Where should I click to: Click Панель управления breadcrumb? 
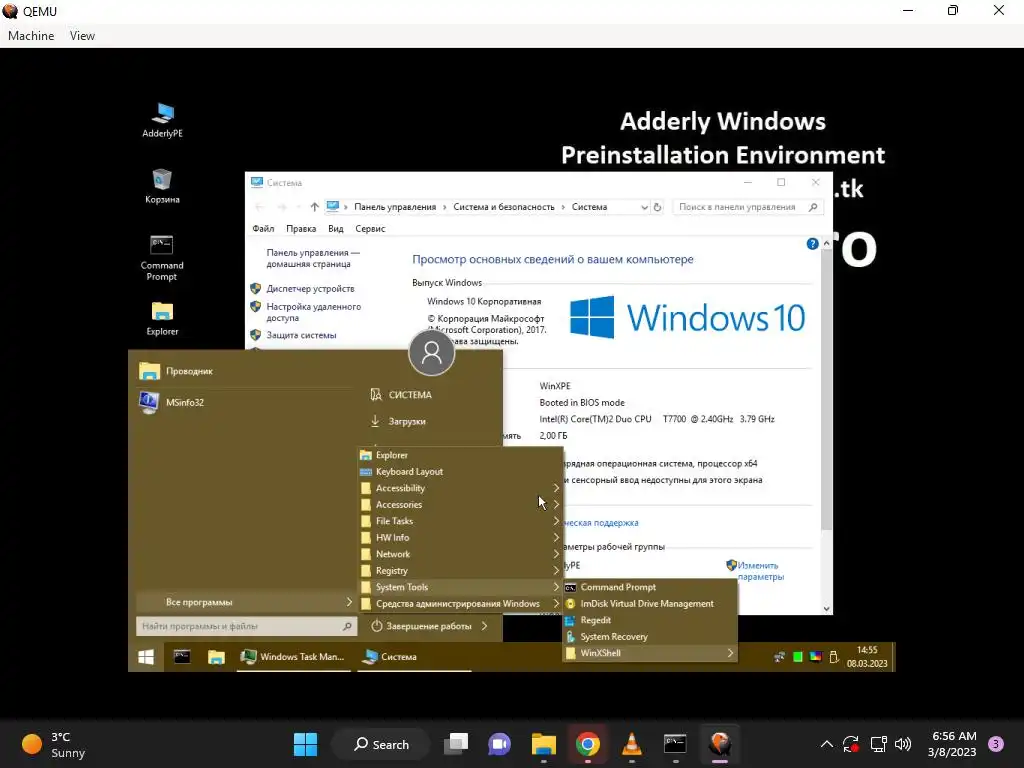(395, 207)
